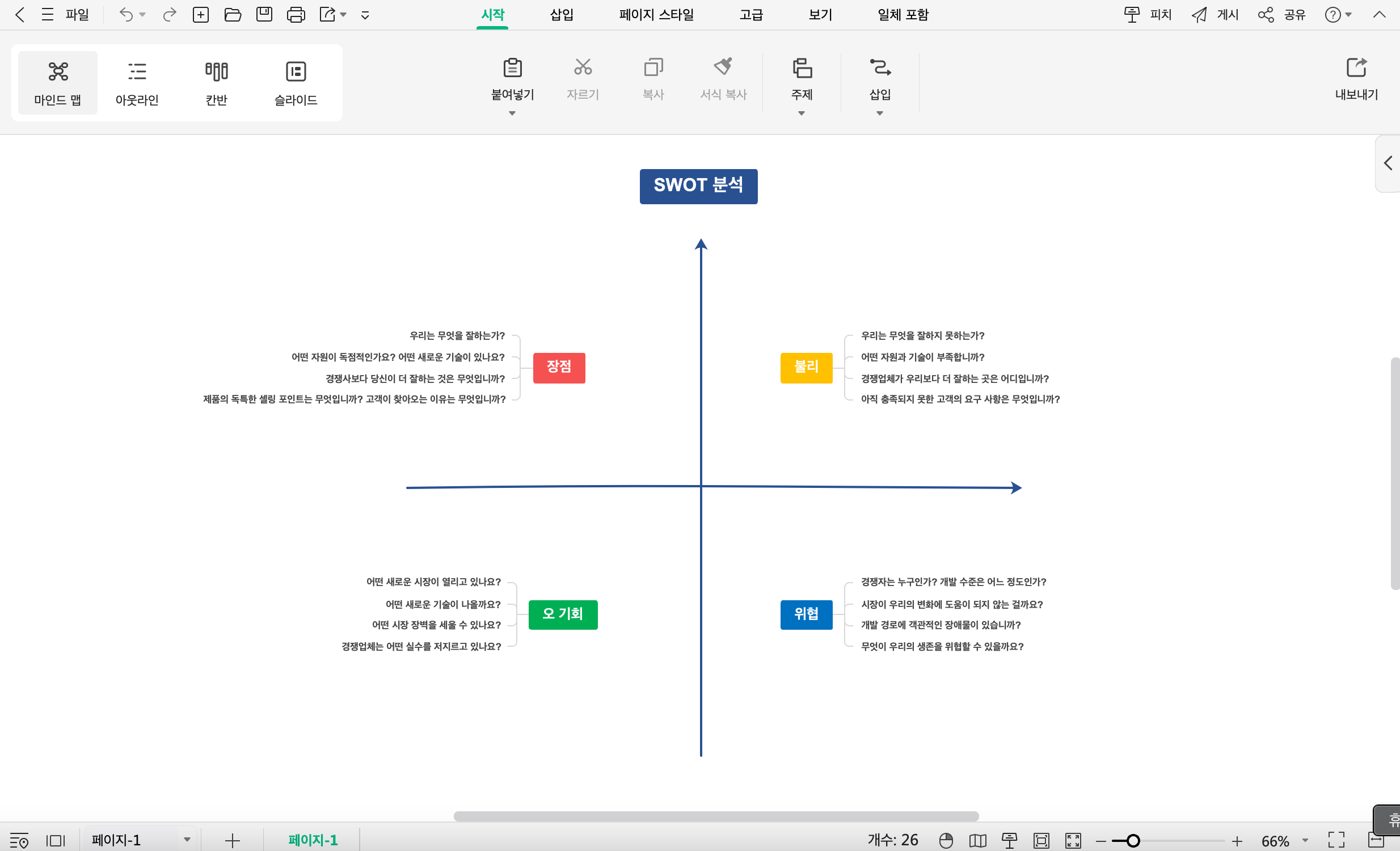This screenshot has height=851, width=1400.
Task: Redo the last action
Action: pos(169,15)
